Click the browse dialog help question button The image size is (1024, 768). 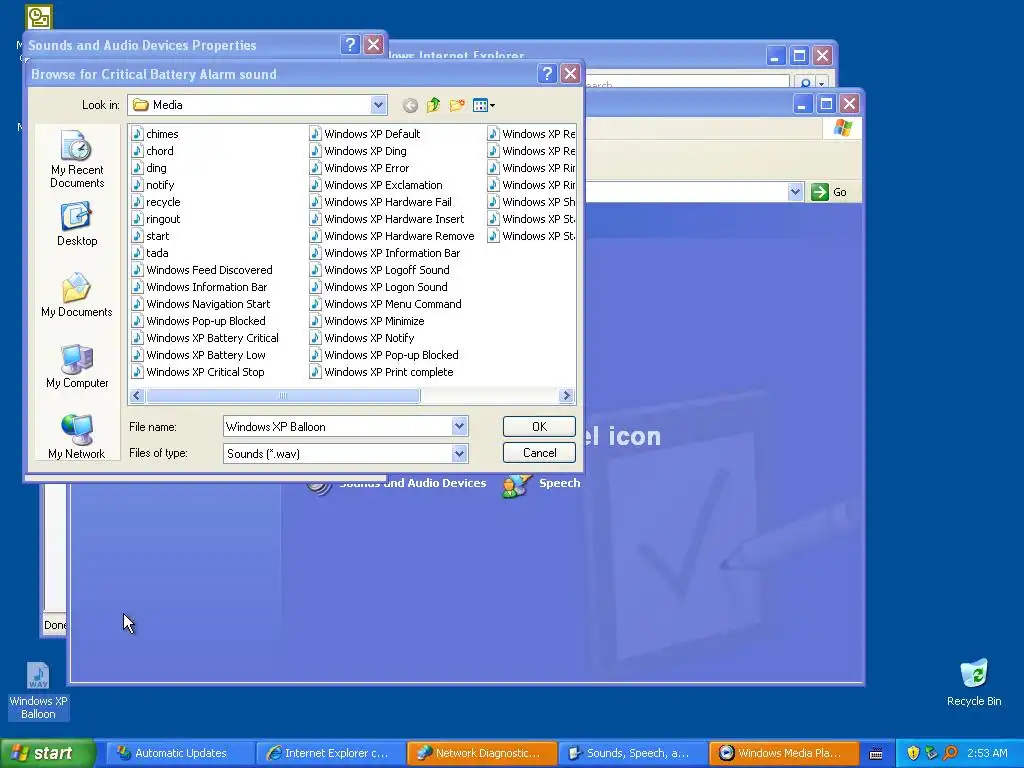[547, 74]
